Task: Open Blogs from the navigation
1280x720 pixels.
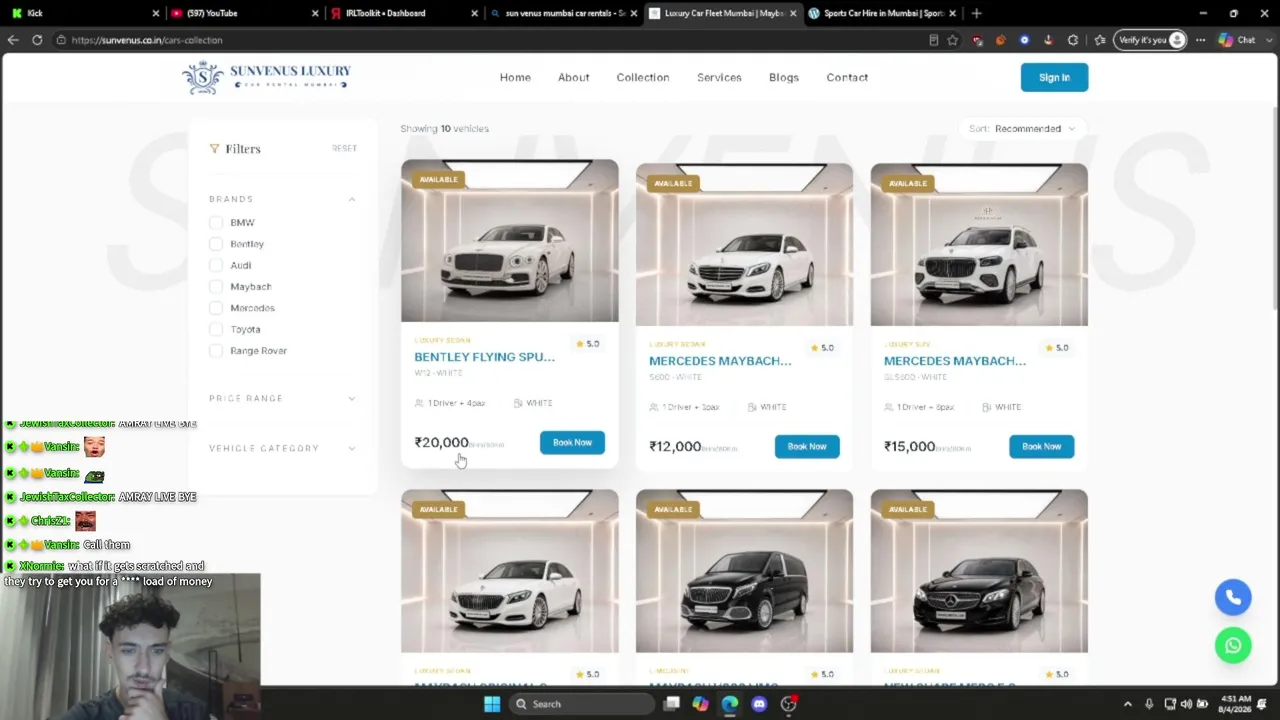Action: [x=784, y=77]
